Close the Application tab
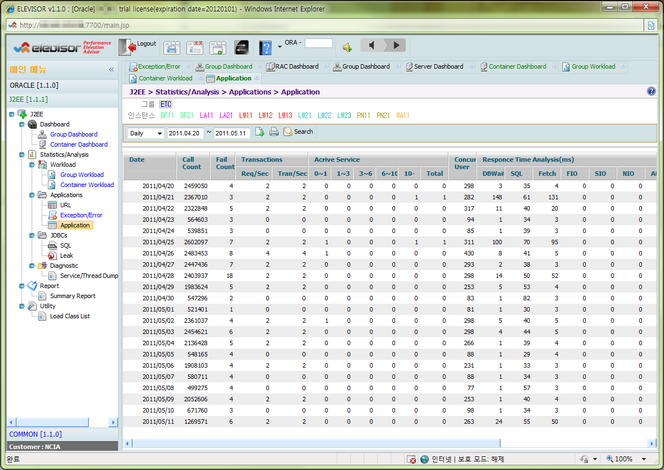Screen dimensions: 664x470 pos(257,77)
